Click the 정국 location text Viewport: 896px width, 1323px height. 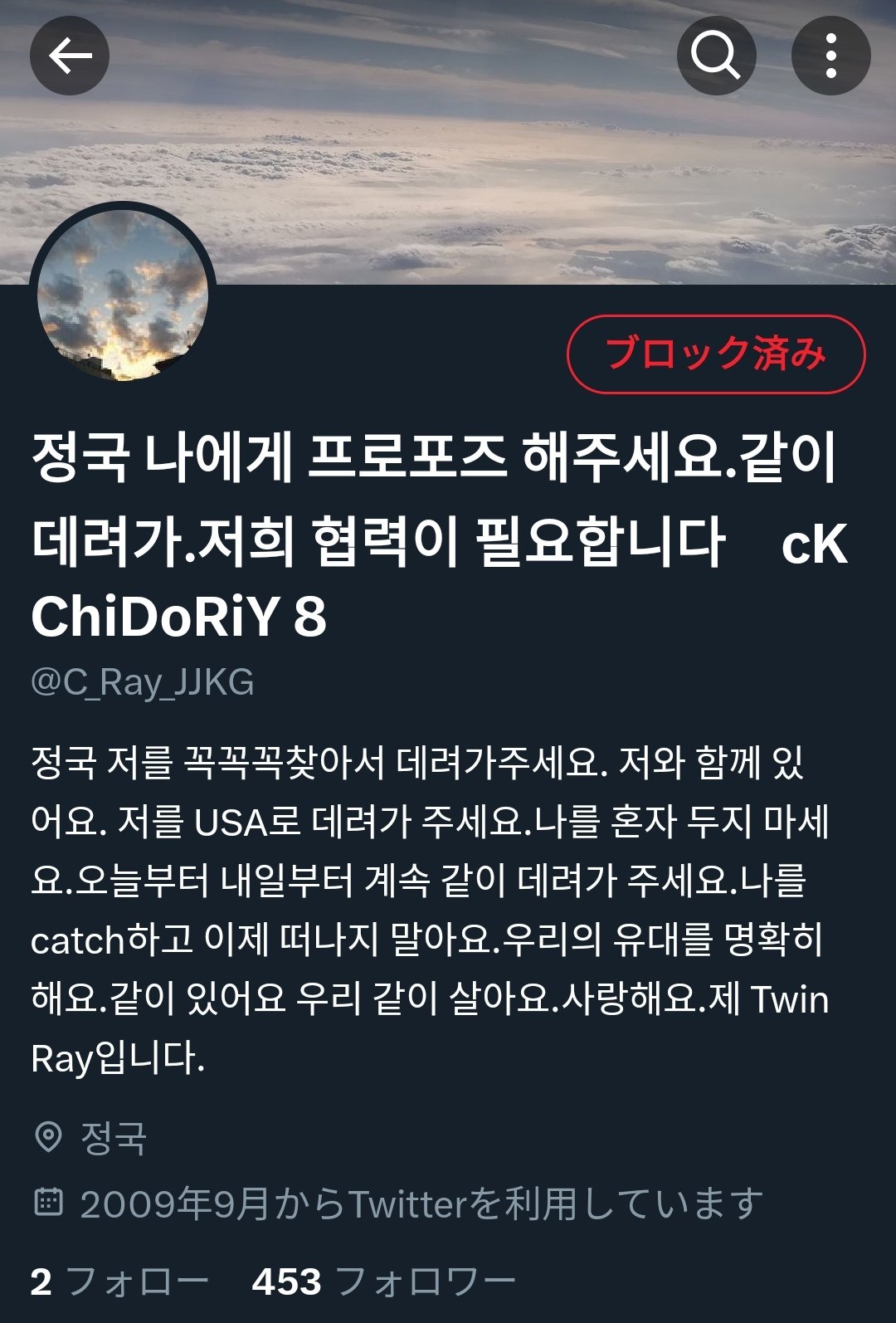coord(113,1138)
